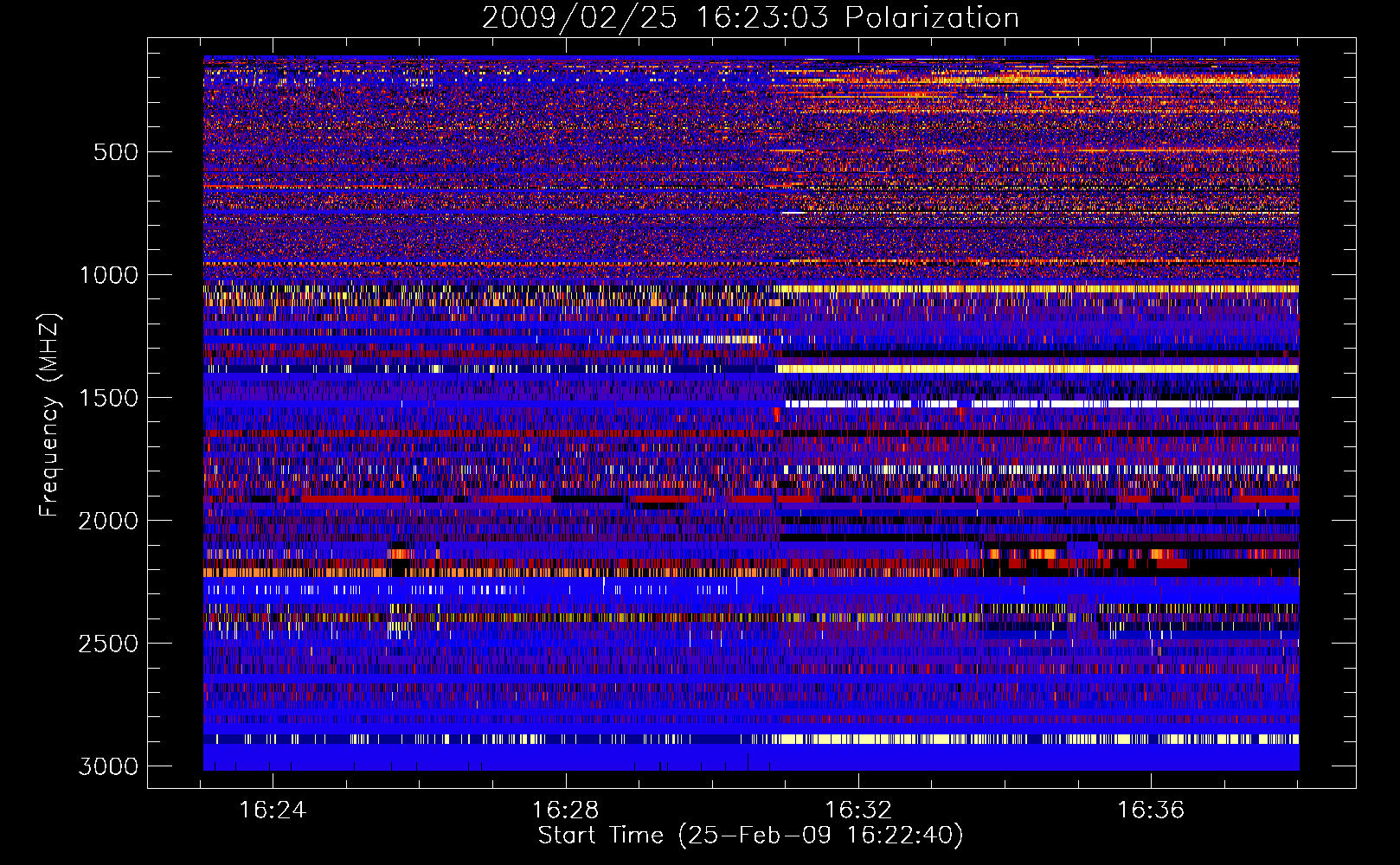Viewport: 1400px width, 865px height.
Task: Click the 1000 frequency tick label
Action: click(108, 275)
